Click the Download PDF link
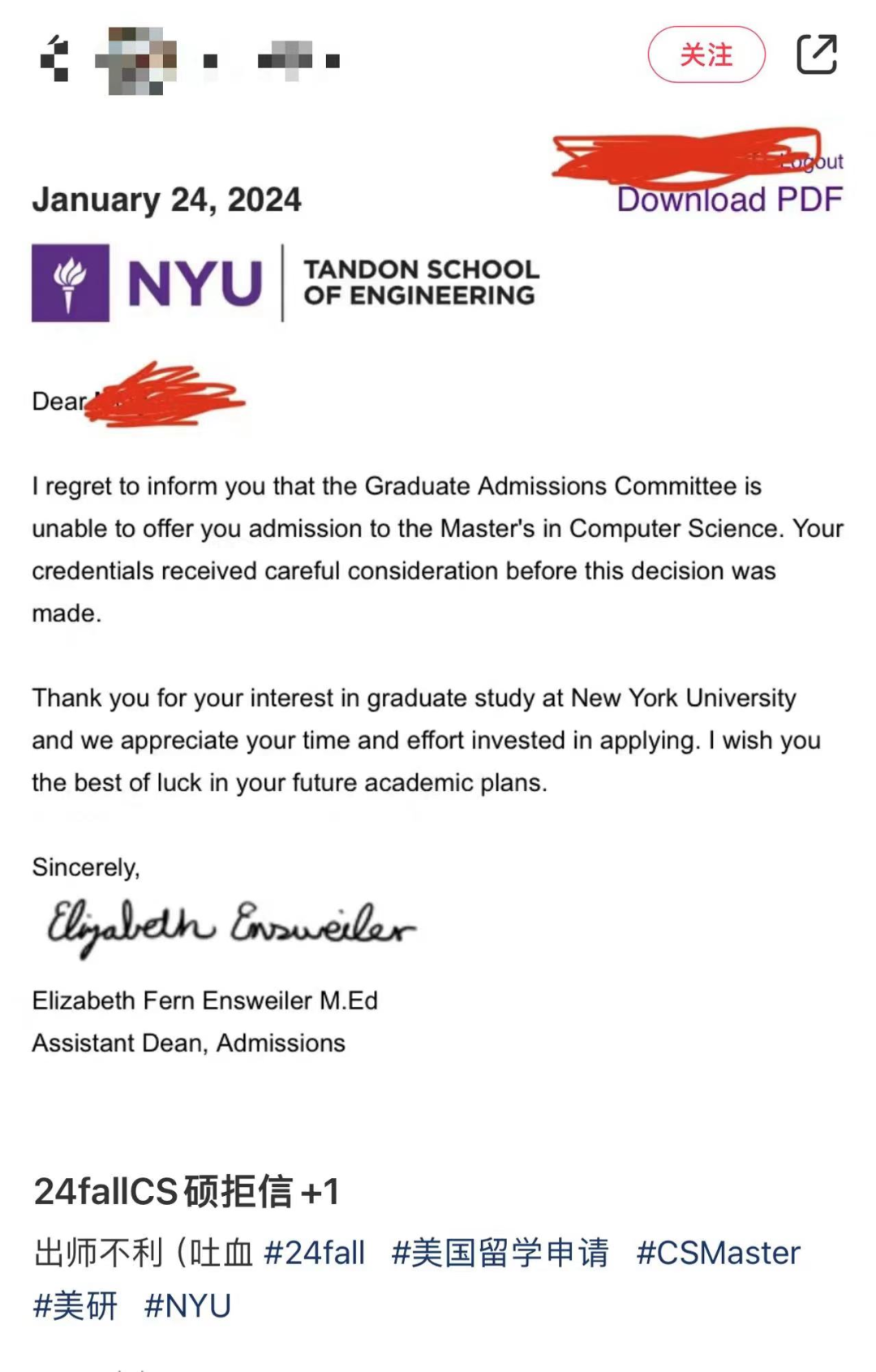 point(729,200)
